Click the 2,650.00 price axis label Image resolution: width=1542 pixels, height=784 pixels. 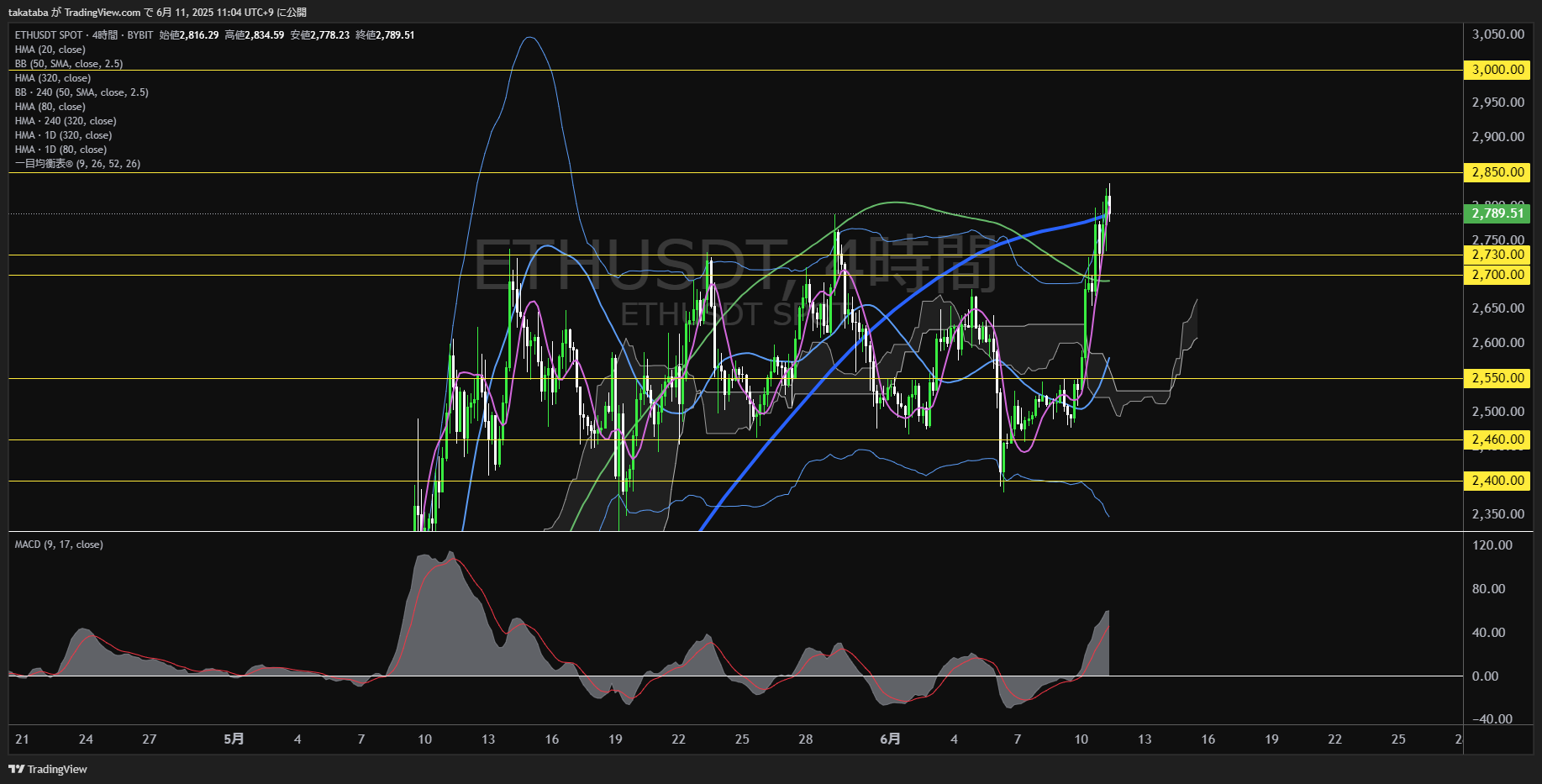click(1498, 308)
